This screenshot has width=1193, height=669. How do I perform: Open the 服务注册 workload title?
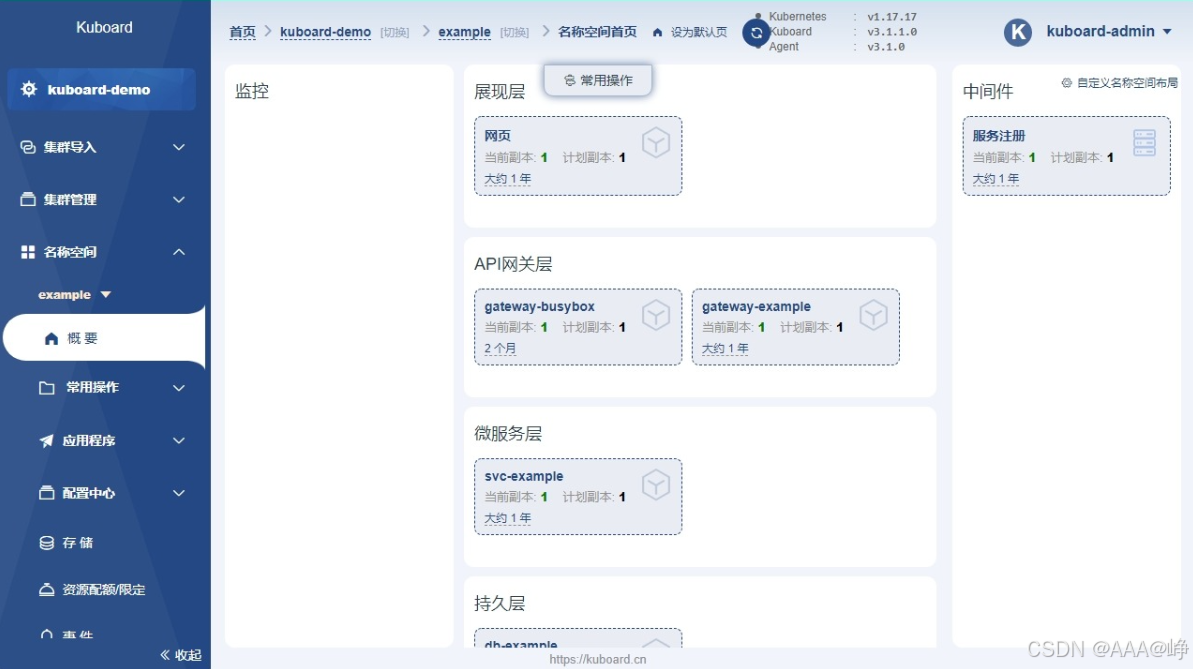[999, 135]
